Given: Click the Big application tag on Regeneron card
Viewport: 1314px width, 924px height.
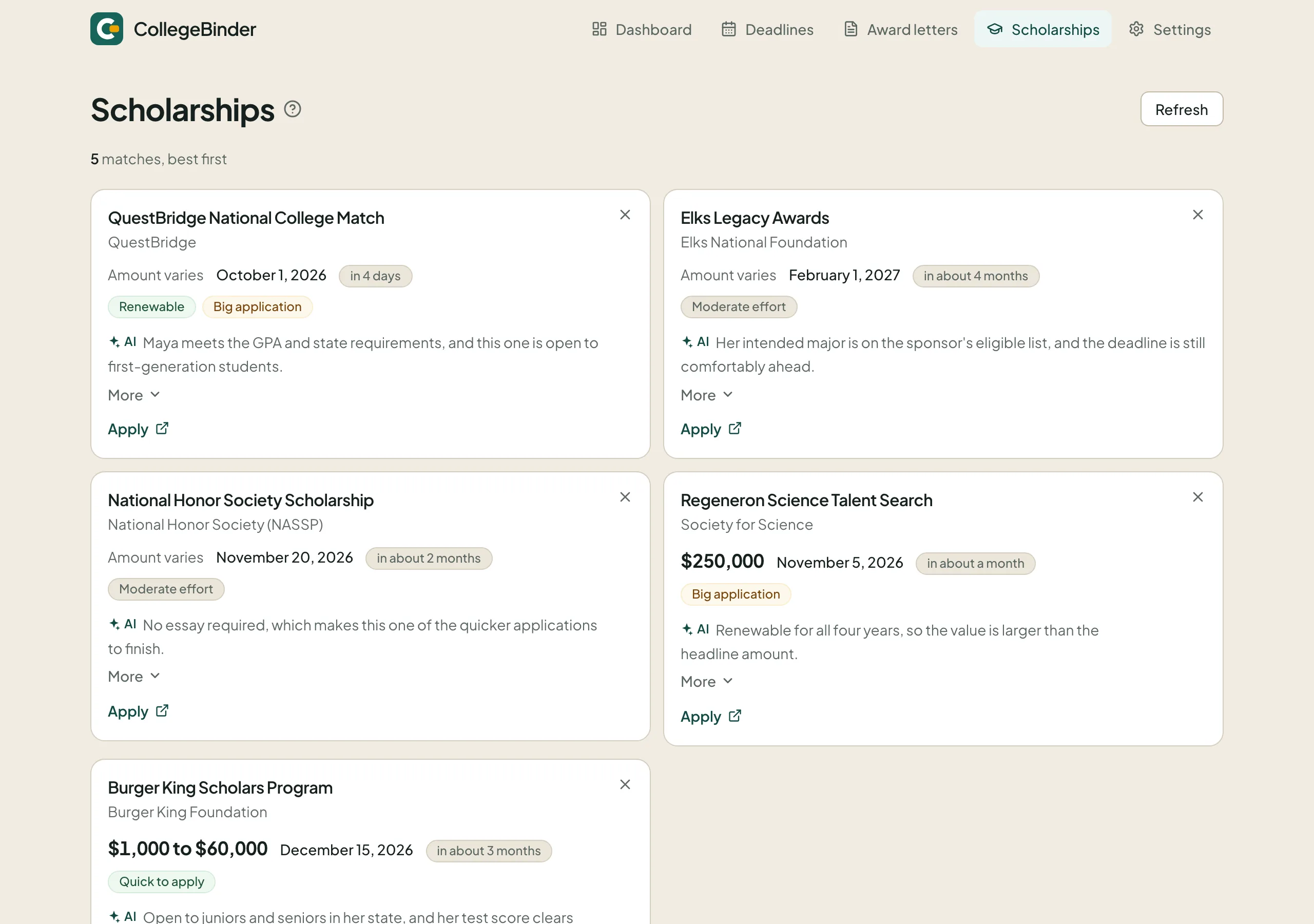Looking at the screenshot, I should 736,594.
